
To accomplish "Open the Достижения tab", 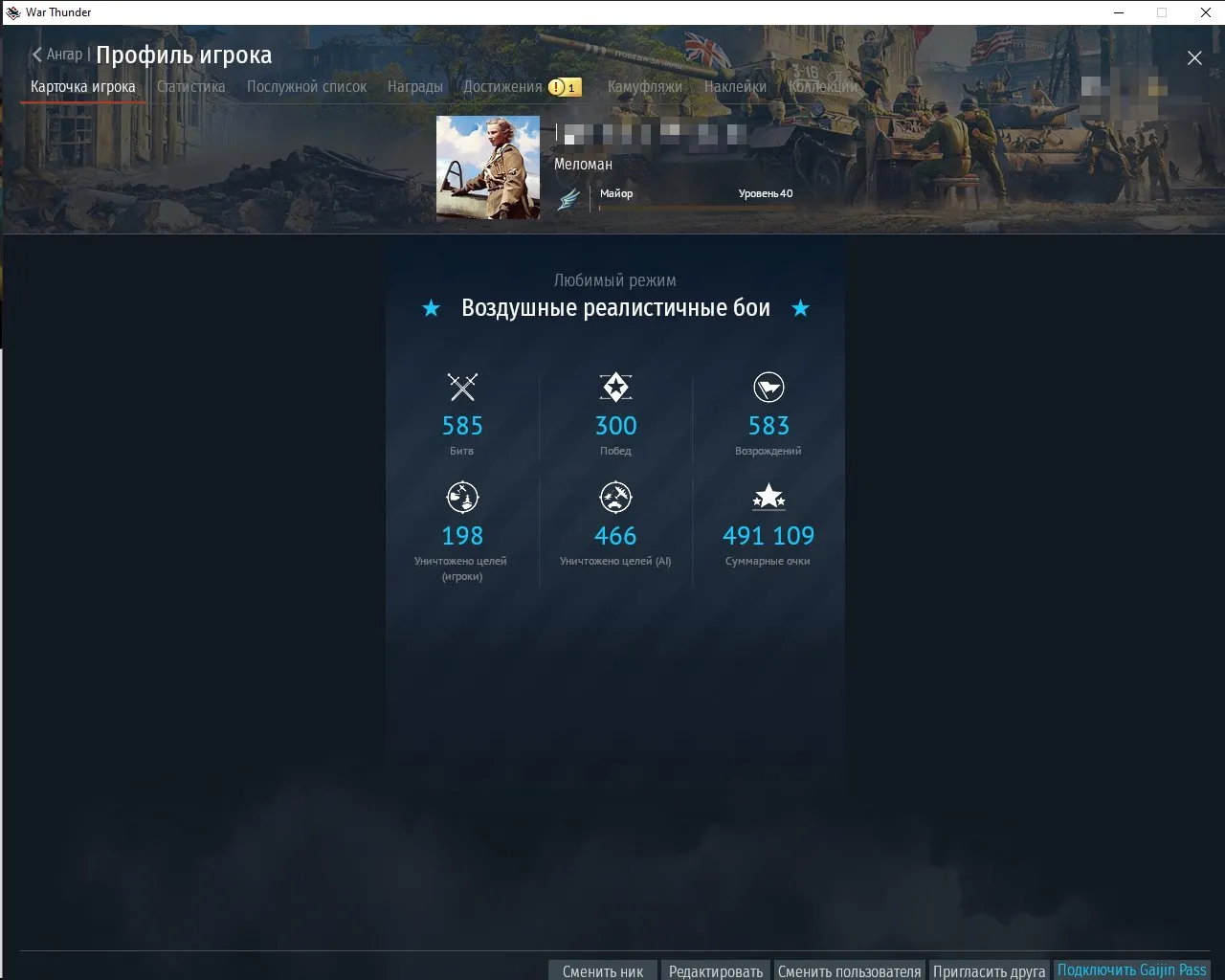I will [502, 86].
